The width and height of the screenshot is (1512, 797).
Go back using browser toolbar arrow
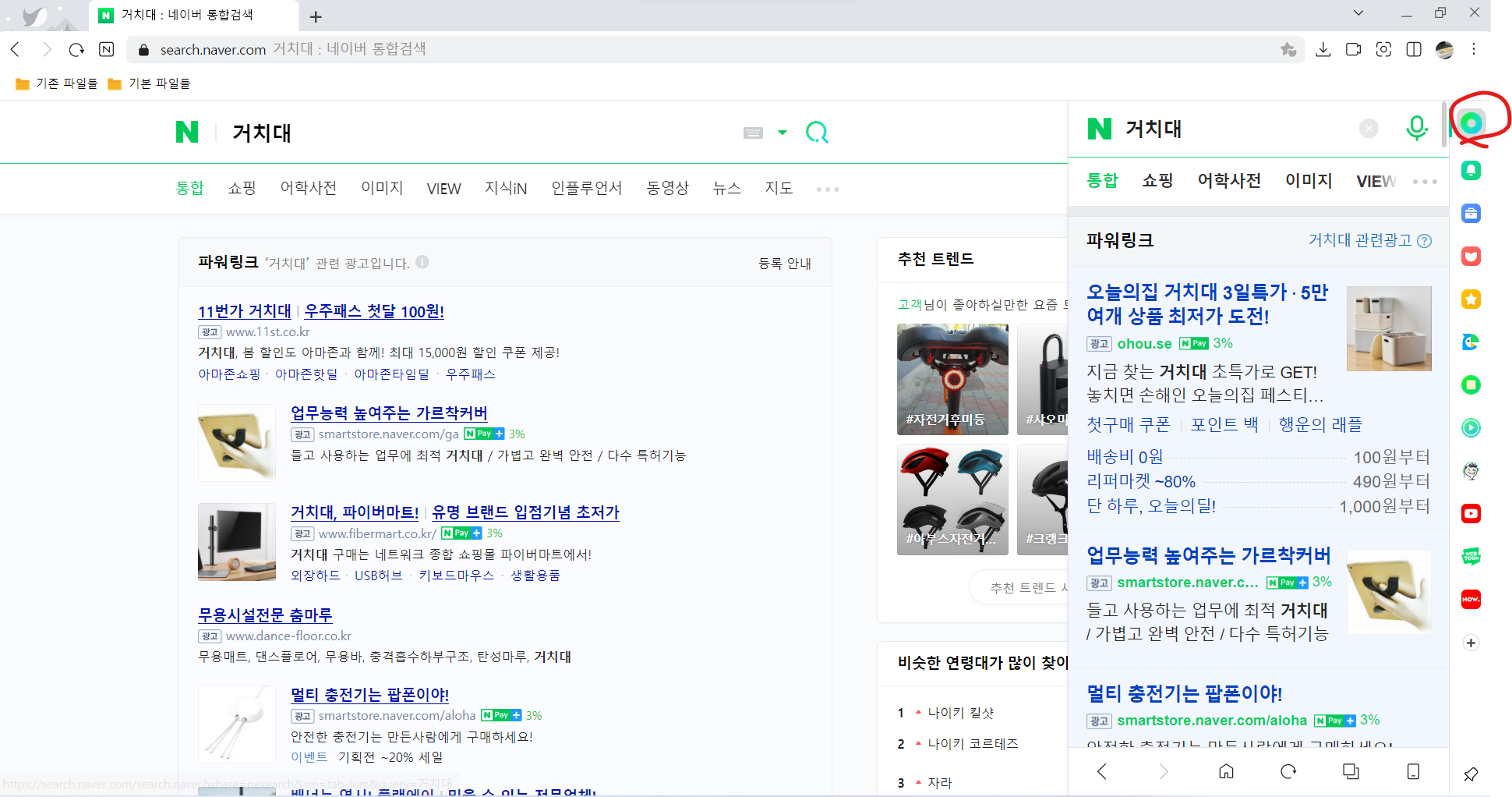15,49
